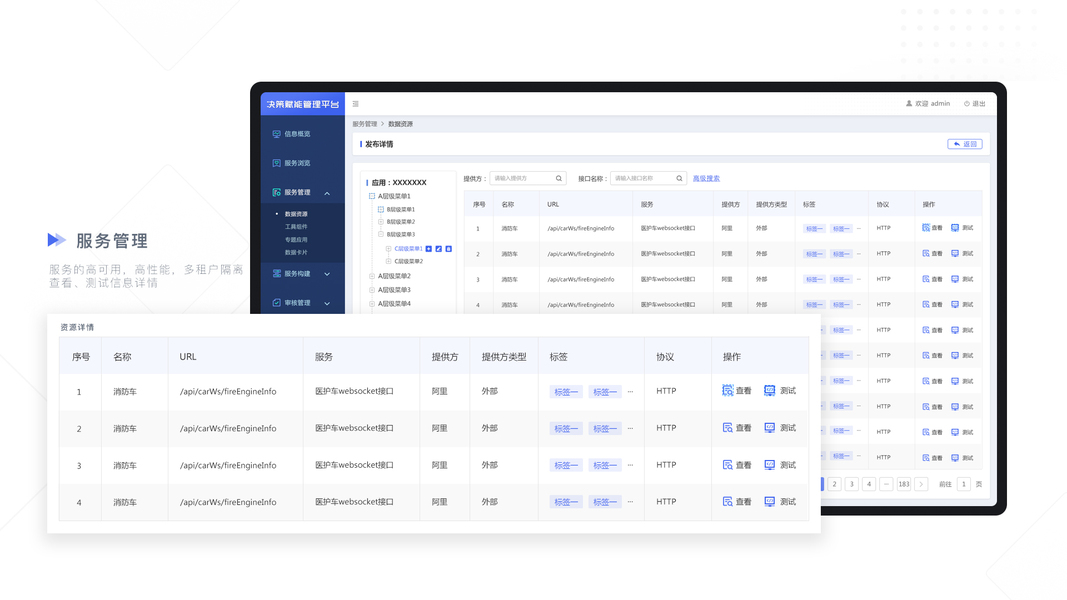Screen dimensions: 1067x600
Task: Click 测试 icon in 资源详情 row 3
Action: coord(769,465)
